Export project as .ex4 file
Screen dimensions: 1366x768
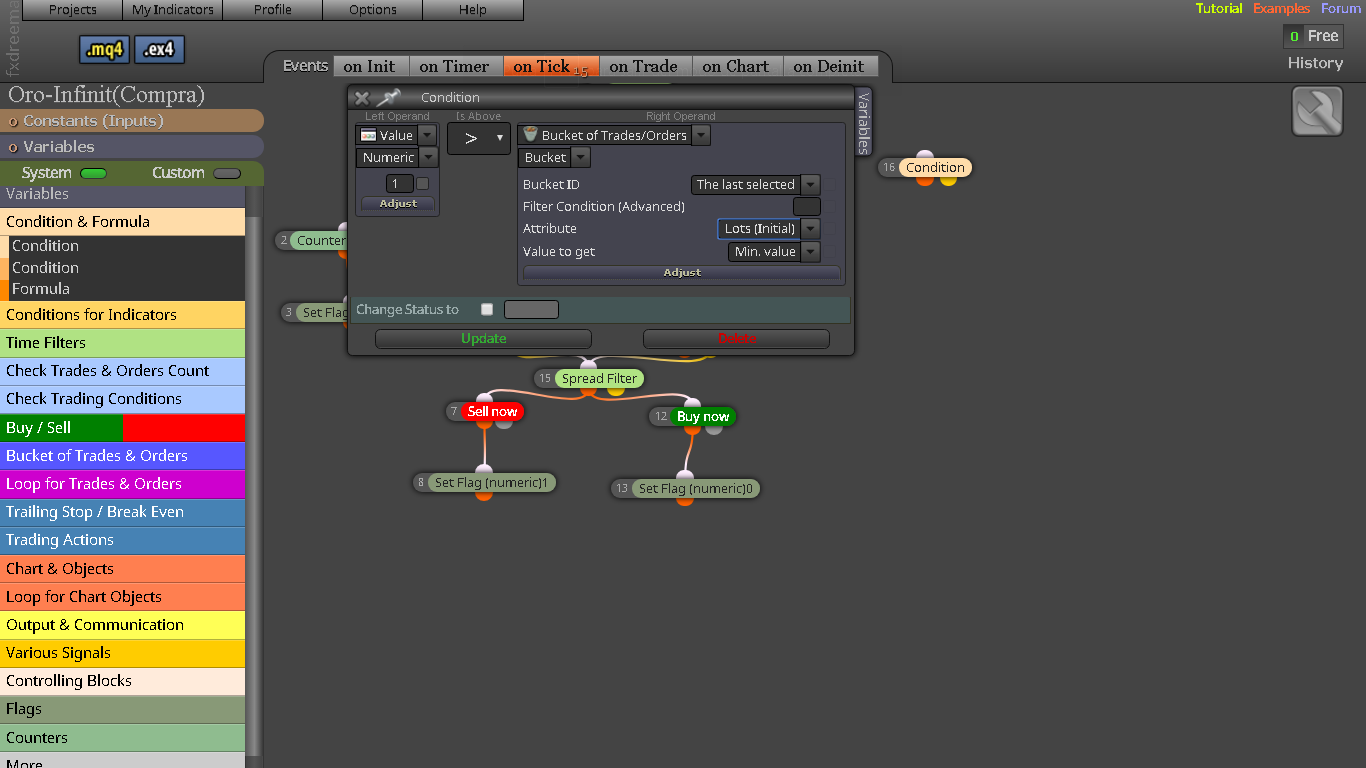tap(159, 50)
